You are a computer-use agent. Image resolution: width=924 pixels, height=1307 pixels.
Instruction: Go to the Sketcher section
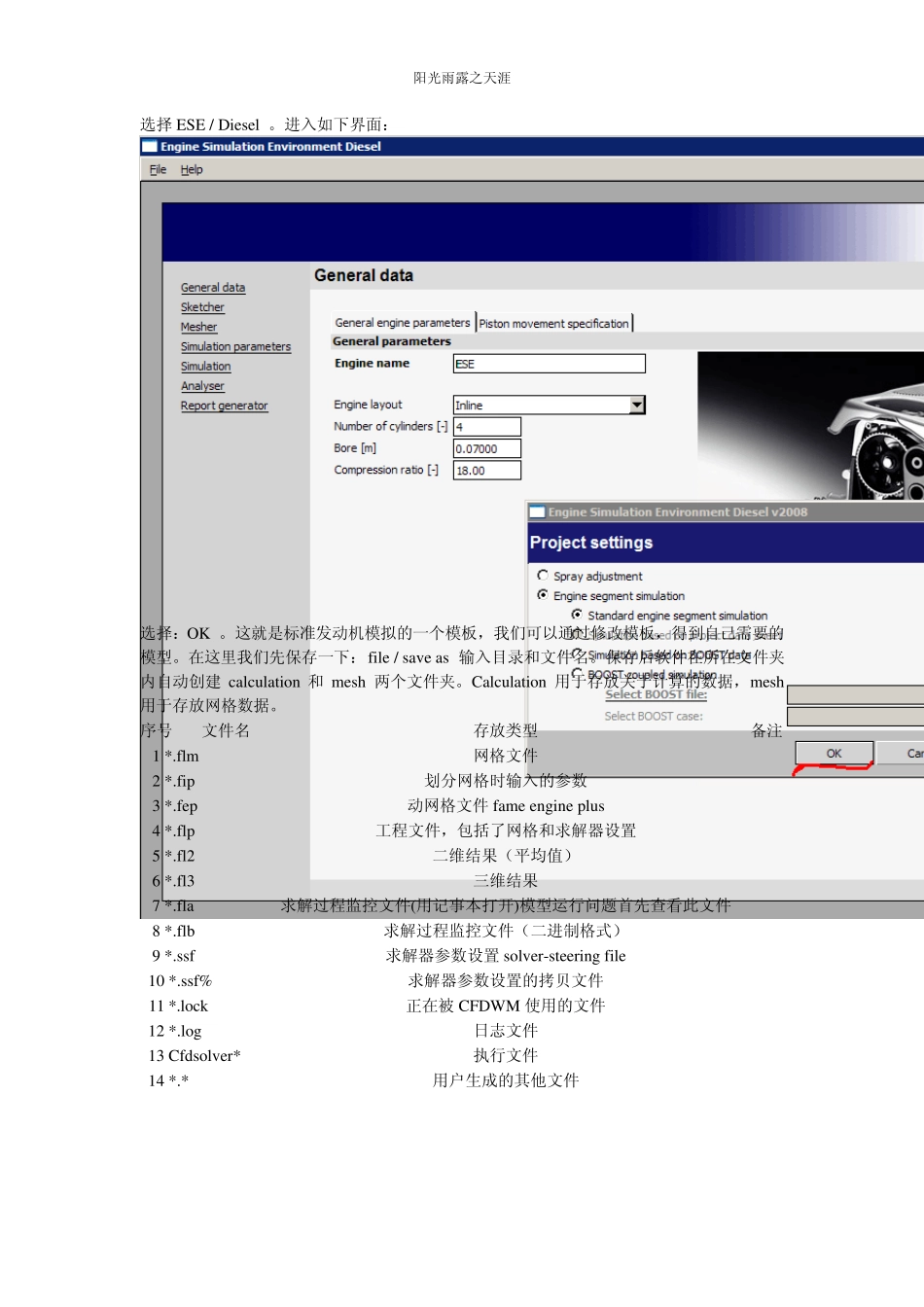(202, 307)
